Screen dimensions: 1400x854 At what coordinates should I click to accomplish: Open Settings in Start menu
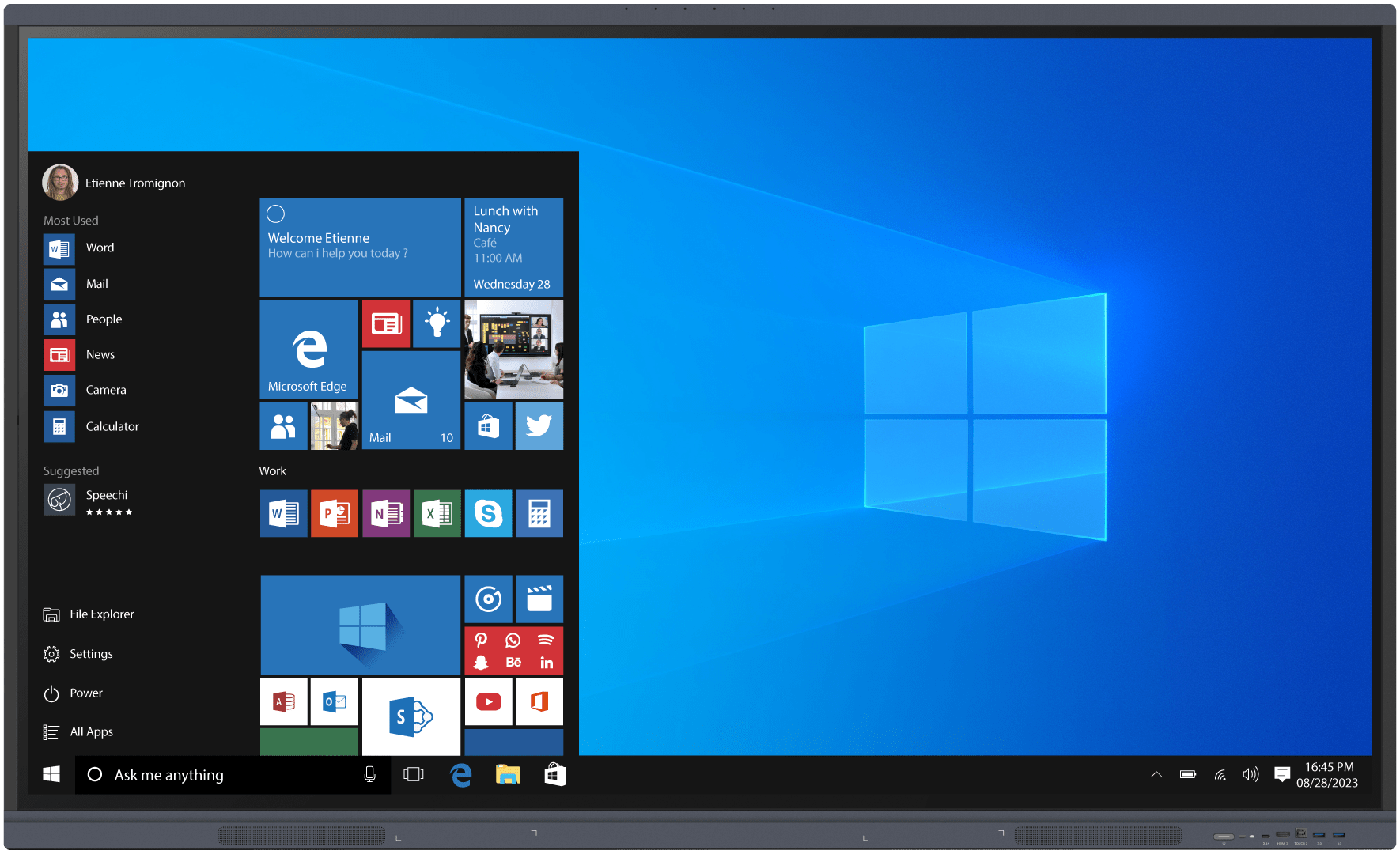pyautogui.click(x=78, y=654)
